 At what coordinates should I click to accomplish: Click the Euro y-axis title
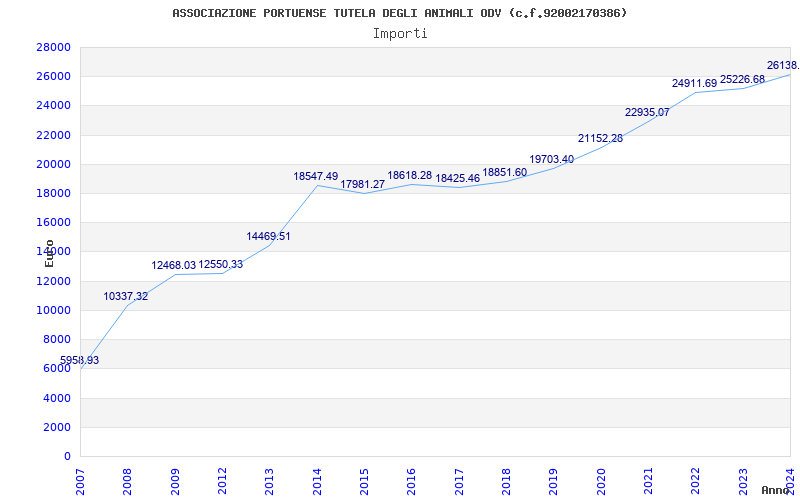49,253
